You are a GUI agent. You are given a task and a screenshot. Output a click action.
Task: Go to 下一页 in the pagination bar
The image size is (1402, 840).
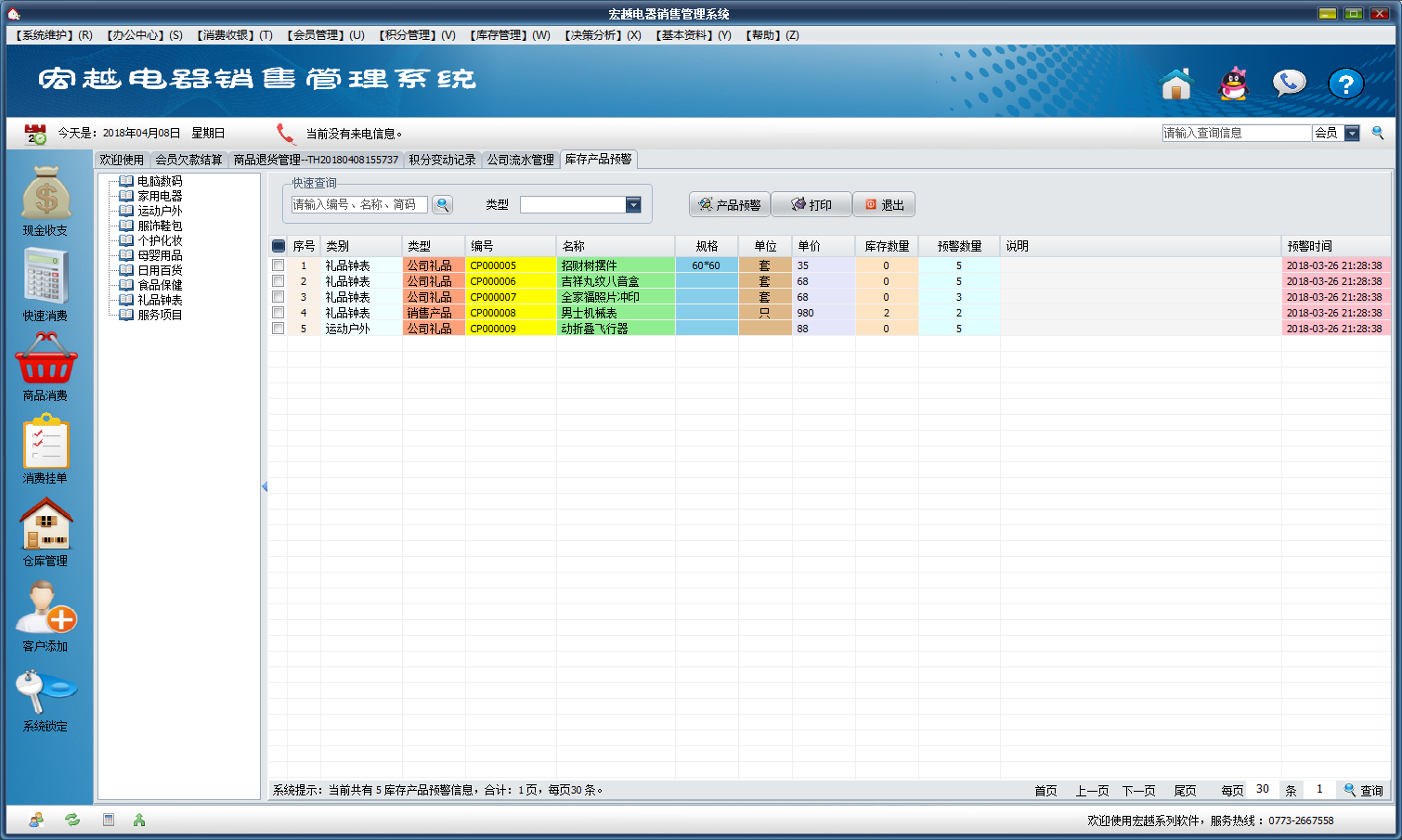pos(1138,791)
